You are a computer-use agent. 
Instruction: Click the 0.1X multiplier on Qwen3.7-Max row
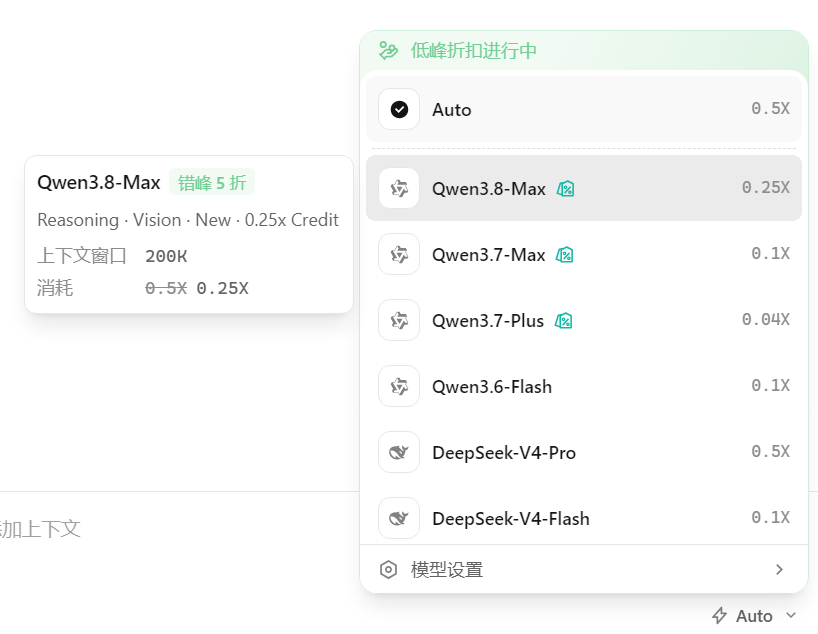click(771, 254)
